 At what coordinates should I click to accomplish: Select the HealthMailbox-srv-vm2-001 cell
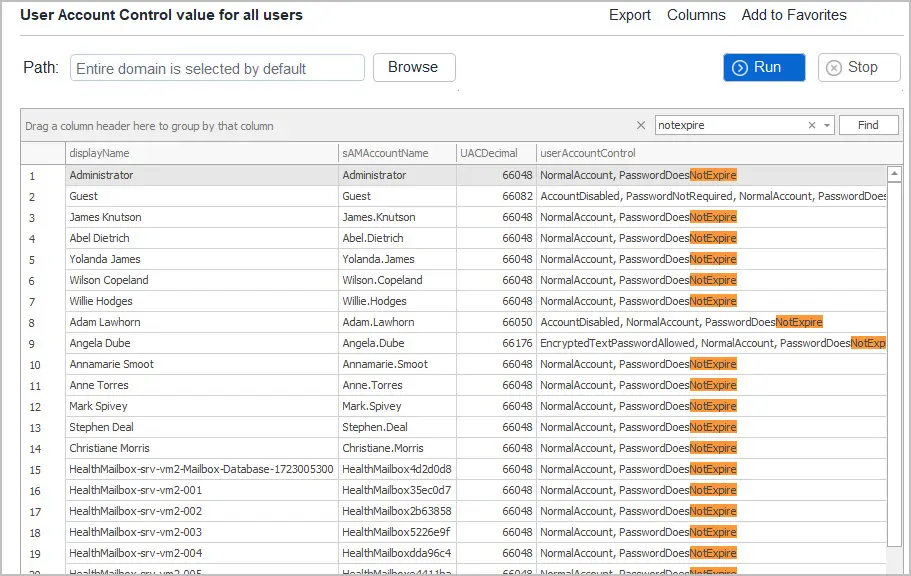point(202,490)
